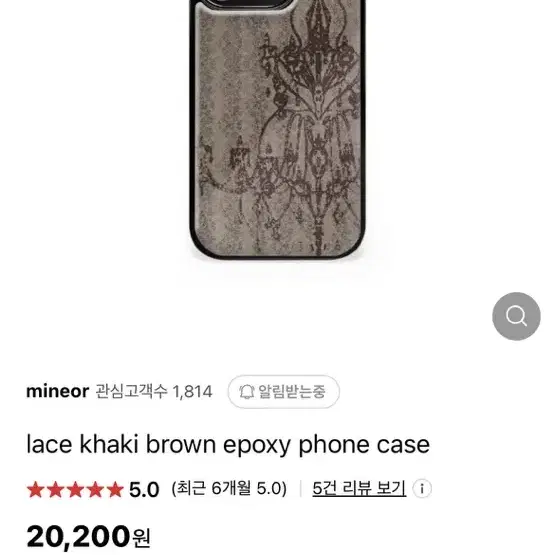555x555 pixels.
Task: Click the second red rating star
Action: click(55, 490)
